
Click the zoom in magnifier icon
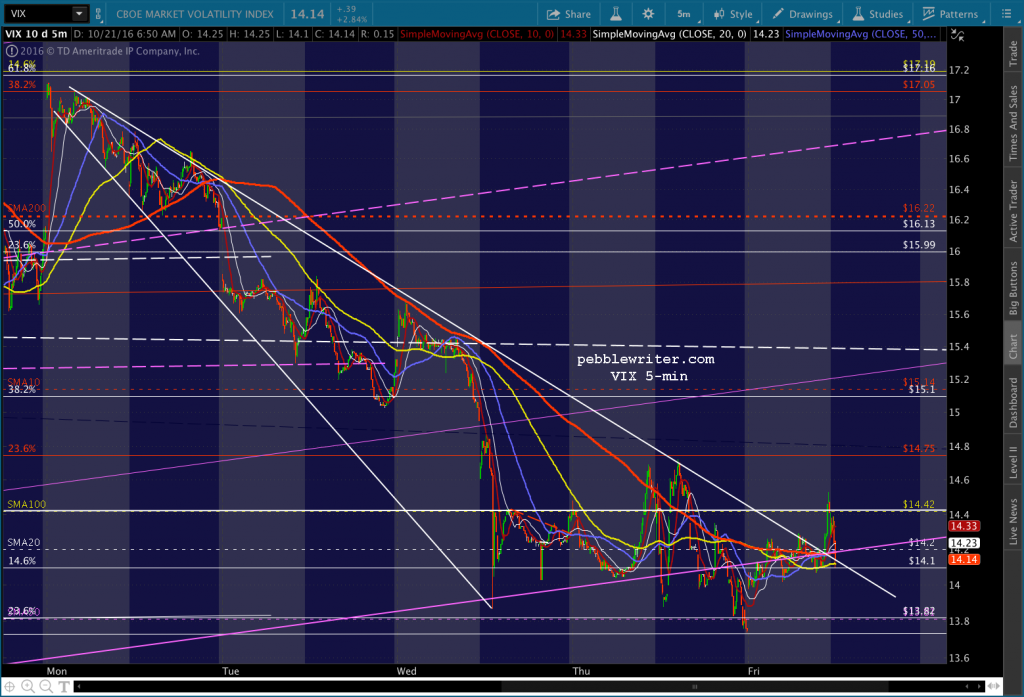point(27,687)
